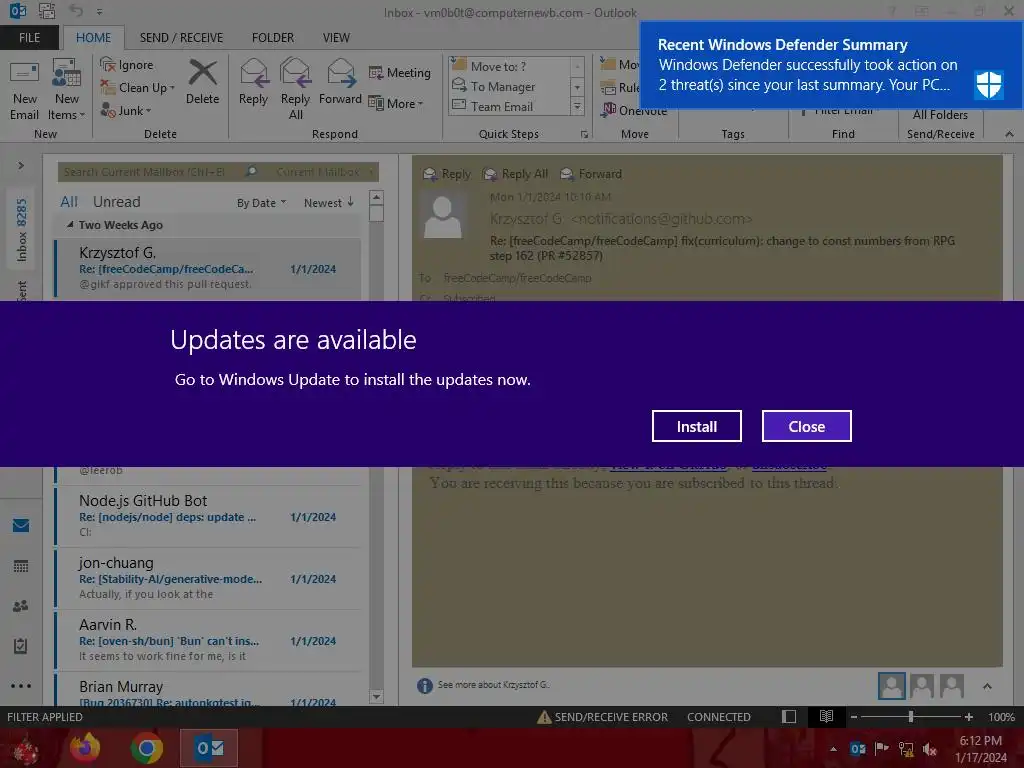Switch to Normal view in status bar
The height and width of the screenshot is (768, 1024).
click(789, 717)
